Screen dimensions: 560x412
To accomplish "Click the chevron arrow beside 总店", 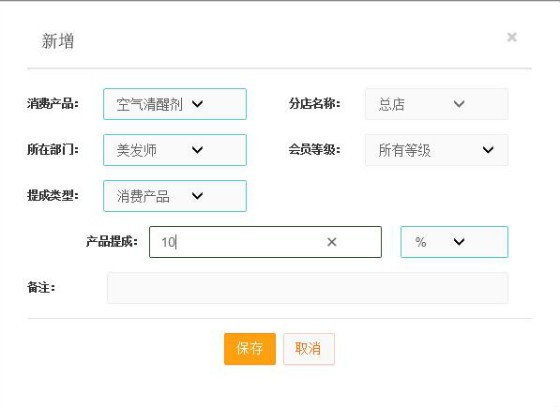I will click(459, 104).
